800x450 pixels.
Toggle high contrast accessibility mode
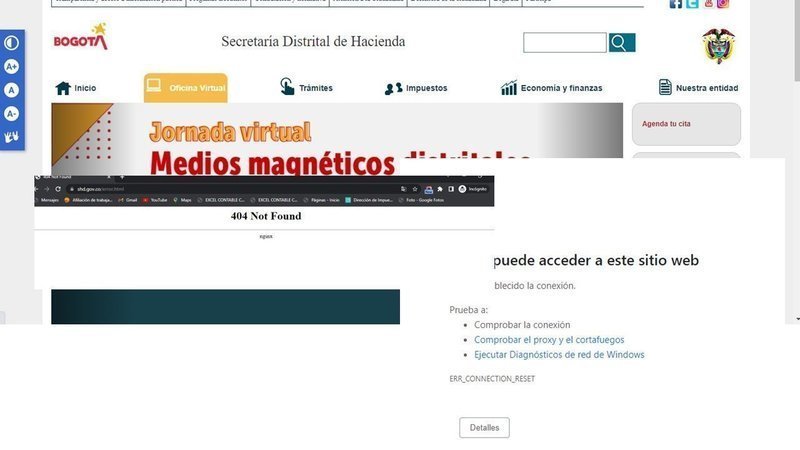[12, 43]
